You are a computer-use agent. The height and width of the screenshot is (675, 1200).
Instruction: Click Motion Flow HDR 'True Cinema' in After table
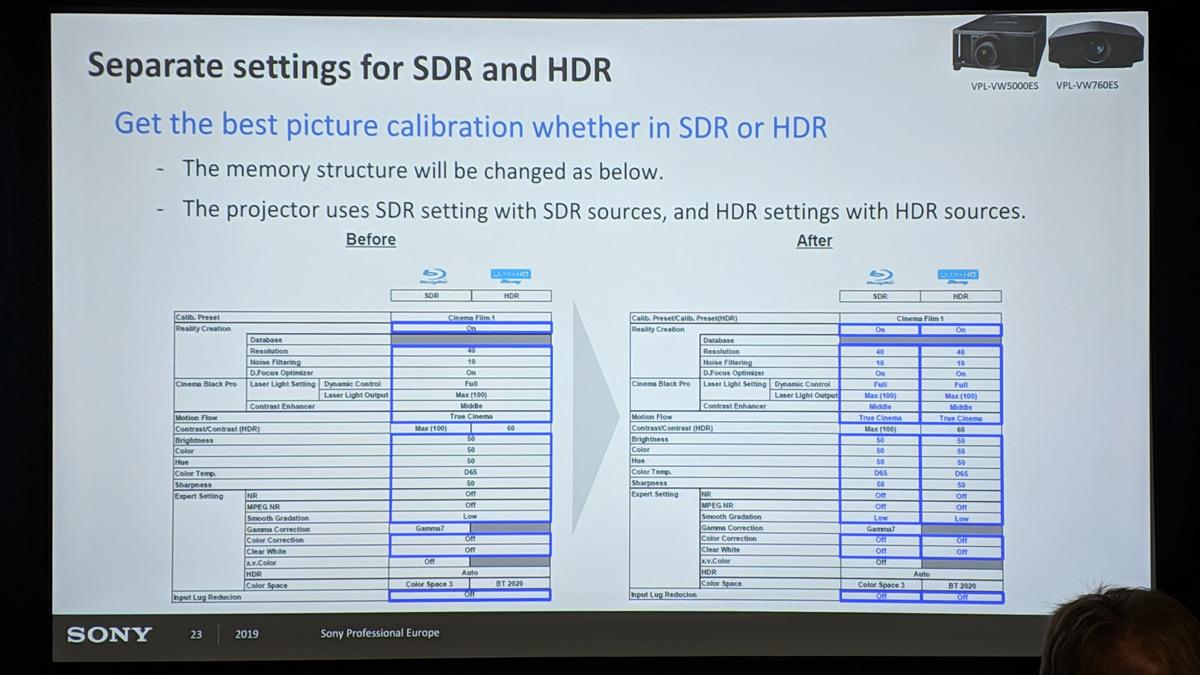click(961, 418)
